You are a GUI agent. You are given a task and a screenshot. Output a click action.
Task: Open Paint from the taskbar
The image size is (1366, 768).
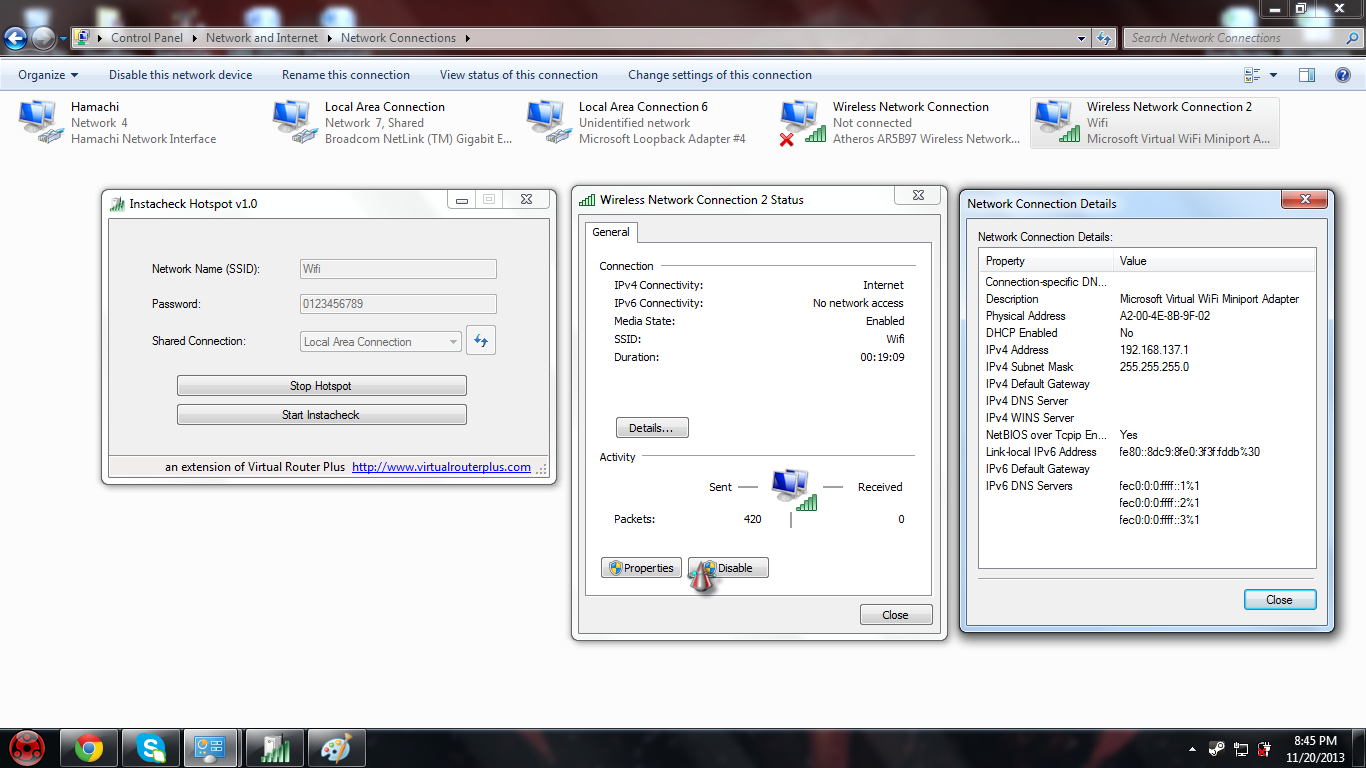[335, 748]
